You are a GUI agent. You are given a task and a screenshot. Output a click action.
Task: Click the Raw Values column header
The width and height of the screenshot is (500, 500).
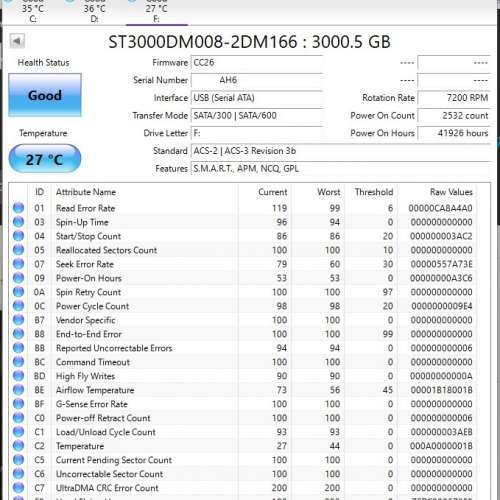pyautogui.click(x=451, y=192)
